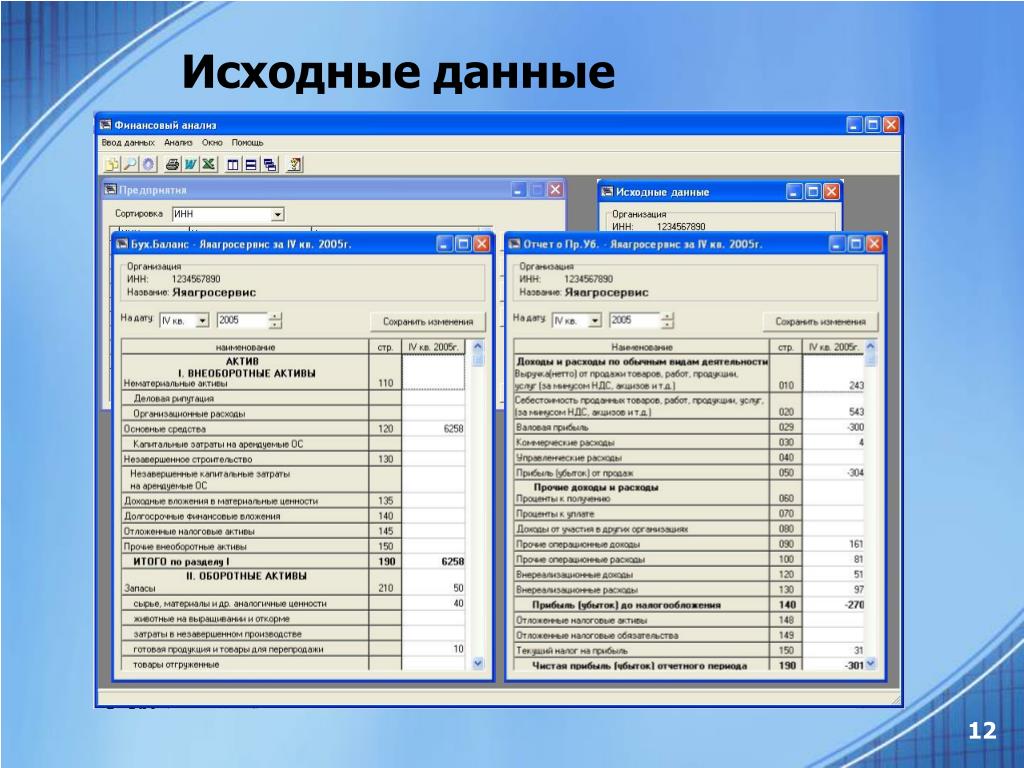Click the enterprises documents toolbar icon
The height and width of the screenshot is (768, 1024).
click(x=112, y=165)
